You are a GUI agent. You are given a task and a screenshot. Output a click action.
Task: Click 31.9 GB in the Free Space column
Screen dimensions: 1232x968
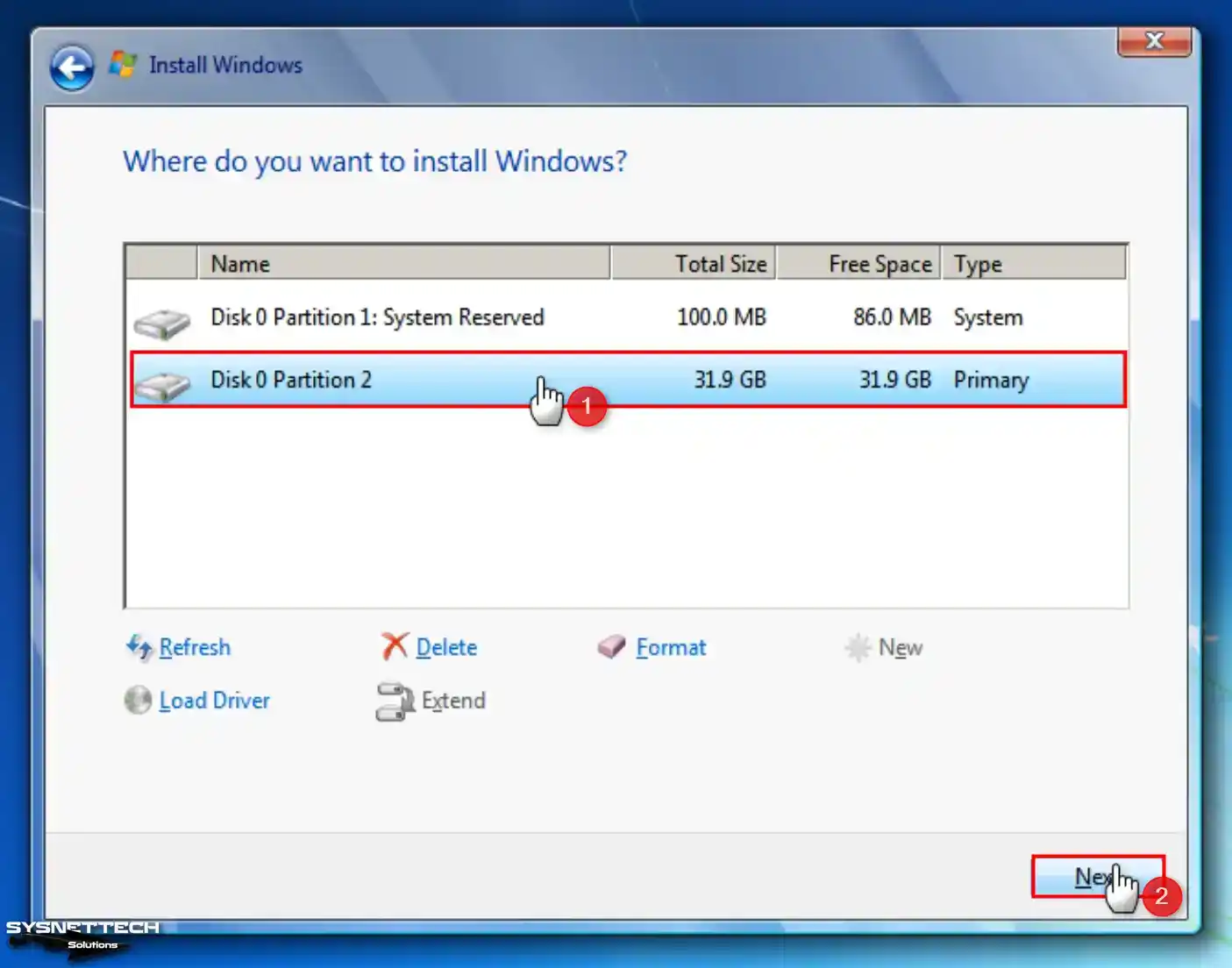[894, 380]
